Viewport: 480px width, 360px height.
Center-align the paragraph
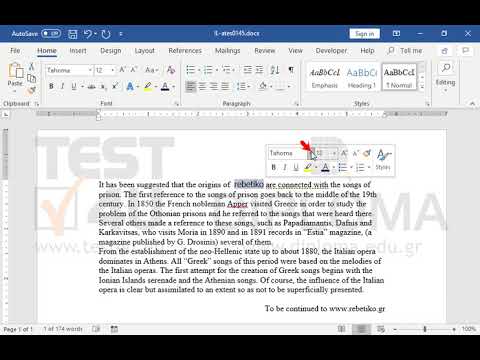point(202,87)
